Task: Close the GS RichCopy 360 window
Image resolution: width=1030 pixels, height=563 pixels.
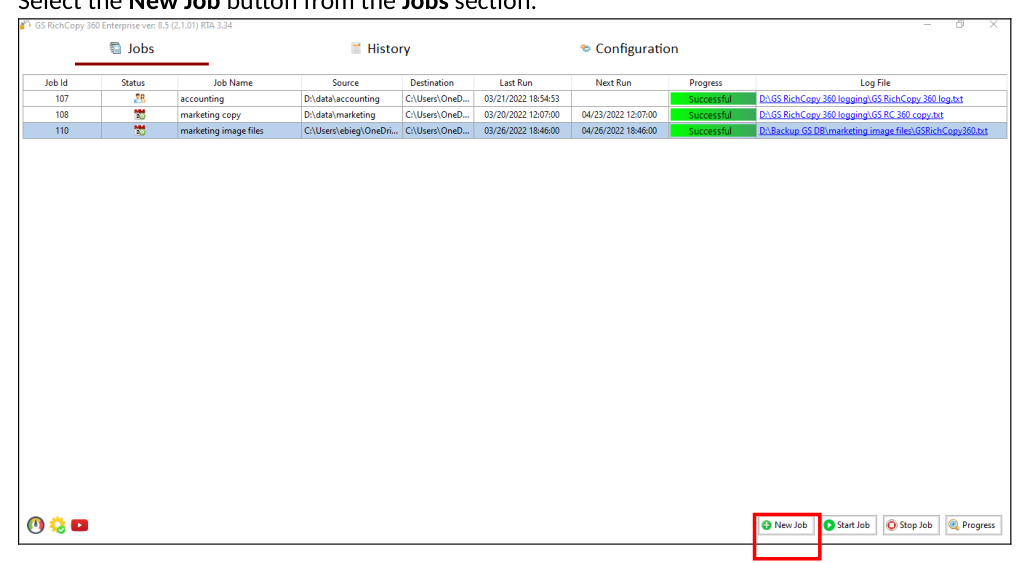Action: pos(993,25)
